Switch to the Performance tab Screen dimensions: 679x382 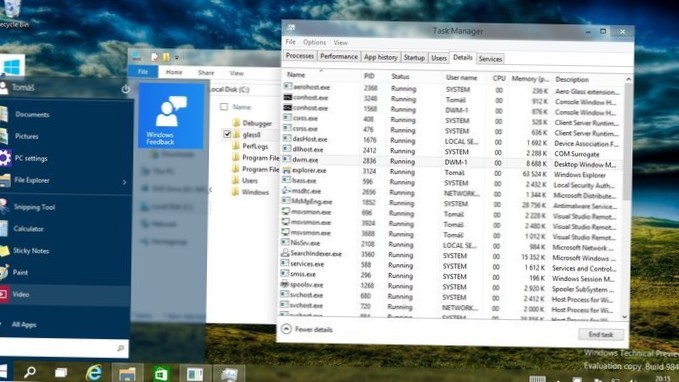(x=339, y=56)
